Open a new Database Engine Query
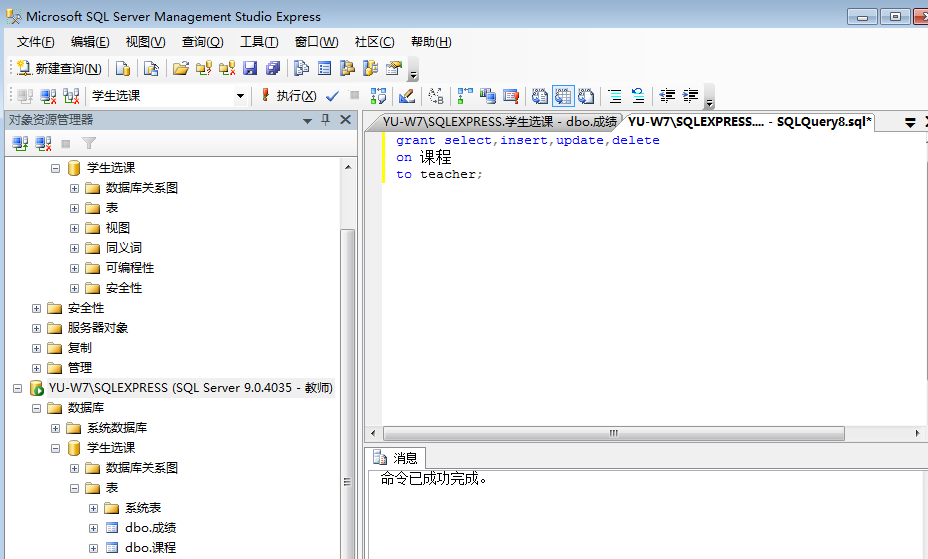The width and height of the screenshot is (928, 559). (123, 69)
